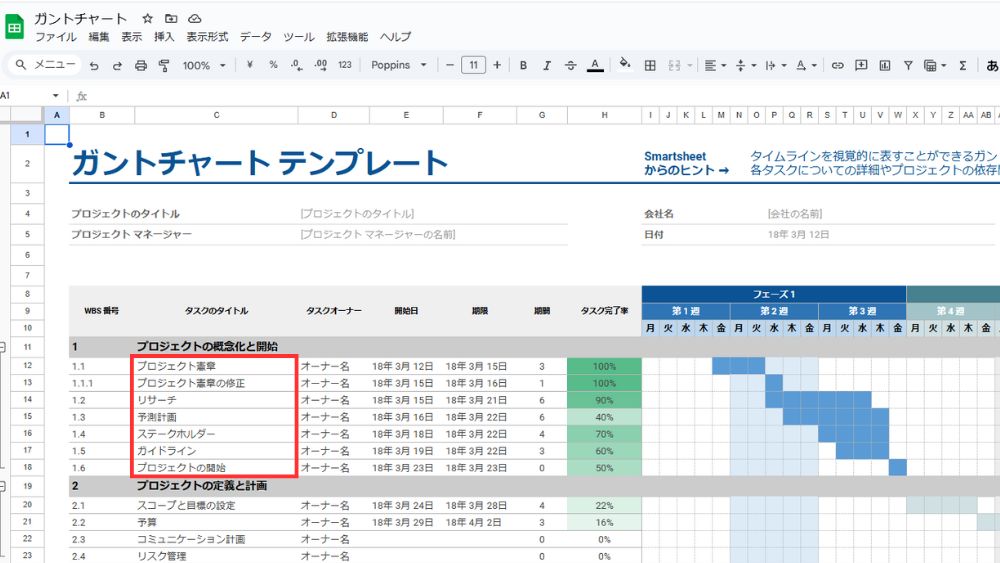Star the ガントチャート document
The width and height of the screenshot is (1000, 563).
point(147,19)
